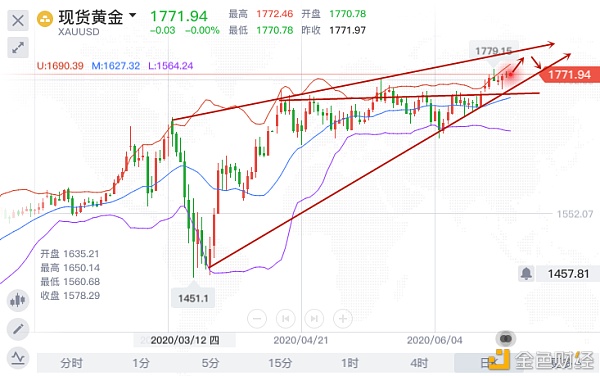Viewport: 600px width, 376px height.
Task: Select the pencil drawing tool
Action: [x=18, y=329]
